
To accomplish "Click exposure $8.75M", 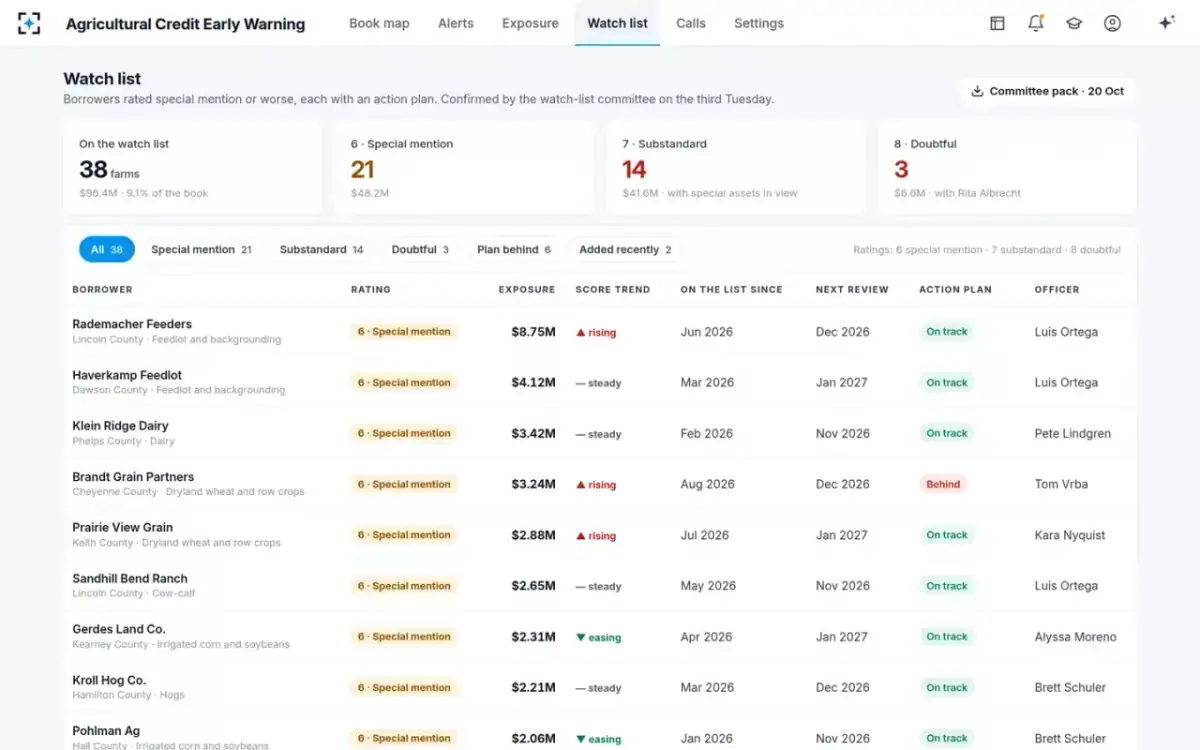I will coord(533,332).
